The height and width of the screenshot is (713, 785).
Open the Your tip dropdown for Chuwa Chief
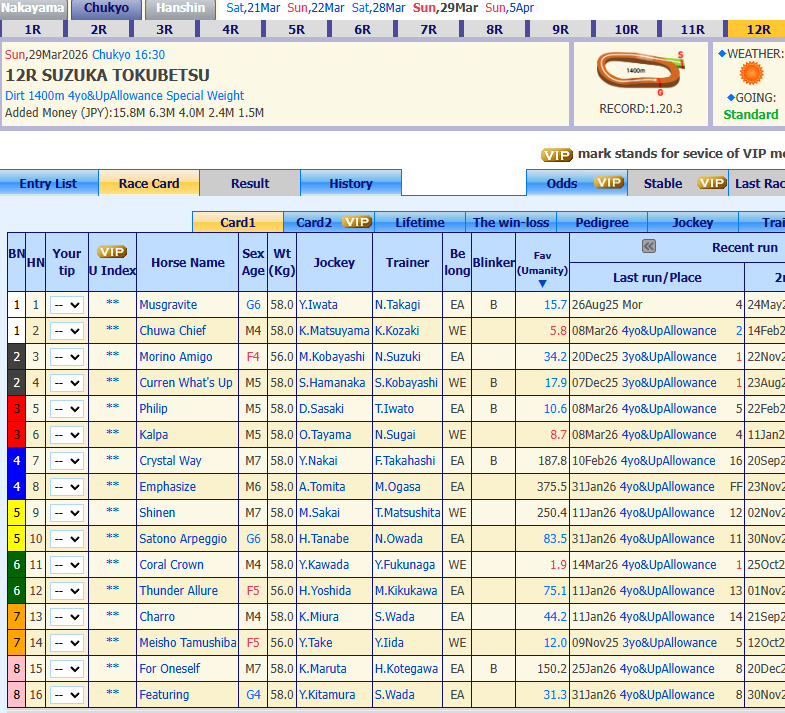tap(67, 330)
